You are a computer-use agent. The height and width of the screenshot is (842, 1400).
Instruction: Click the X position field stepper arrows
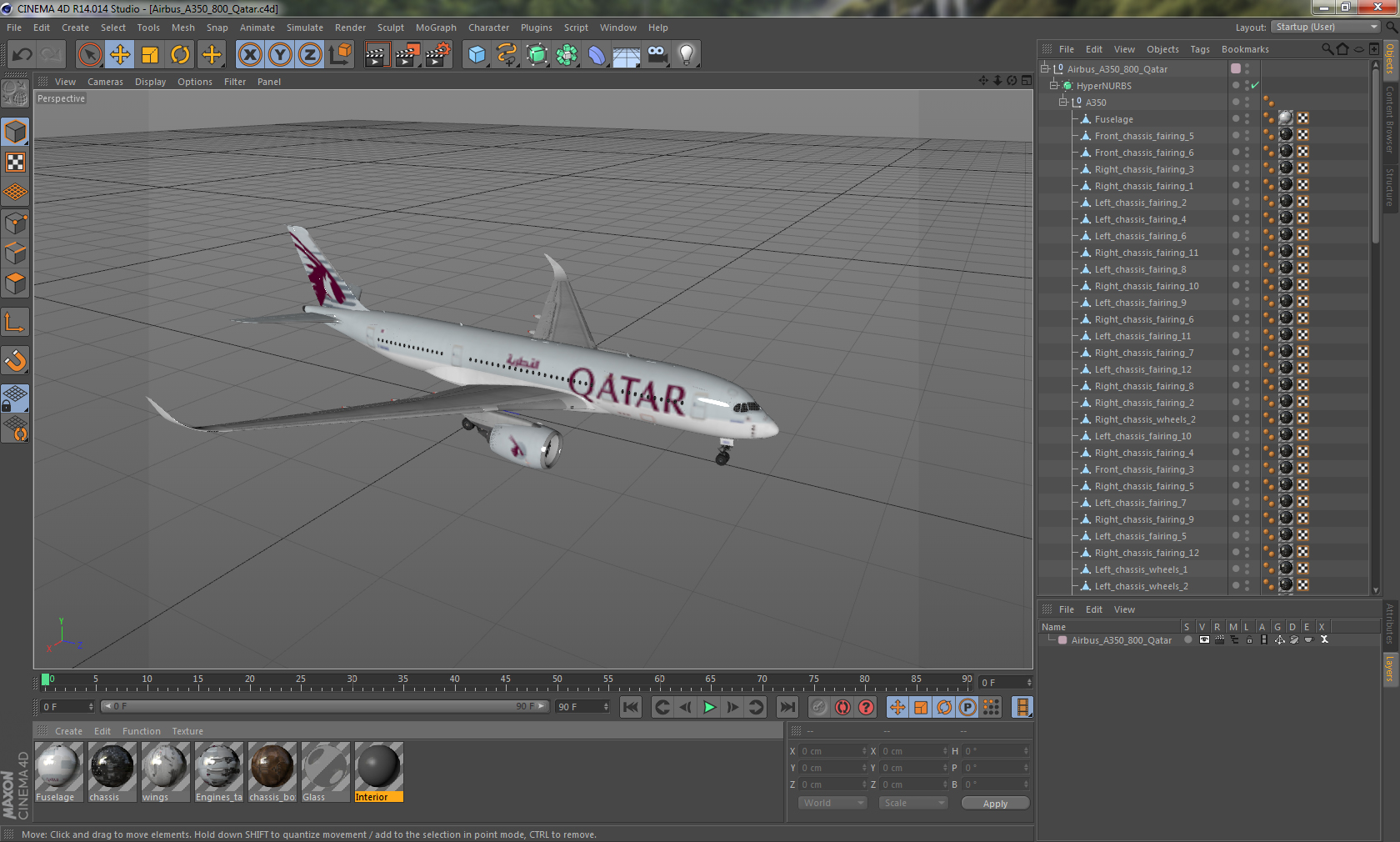coord(864,751)
